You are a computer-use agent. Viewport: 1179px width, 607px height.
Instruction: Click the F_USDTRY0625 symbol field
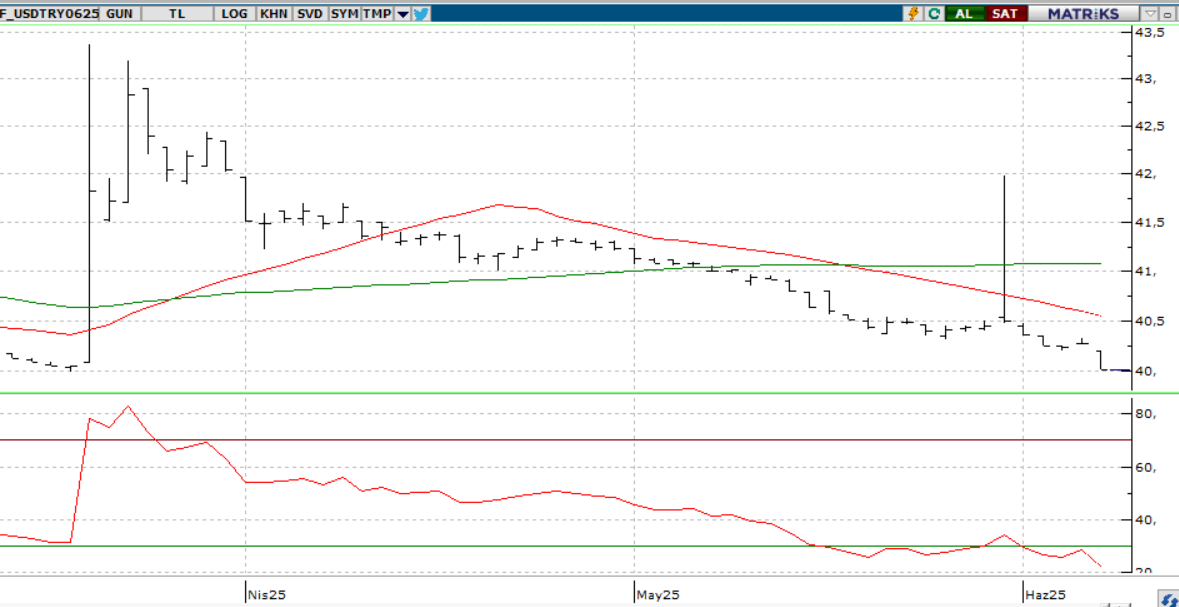(x=50, y=14)
